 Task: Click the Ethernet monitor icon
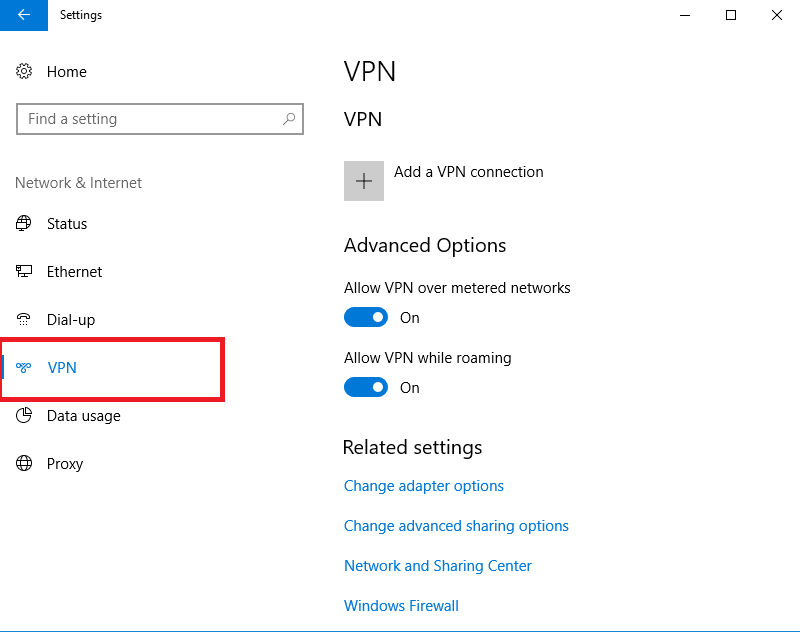click(23, 271)
